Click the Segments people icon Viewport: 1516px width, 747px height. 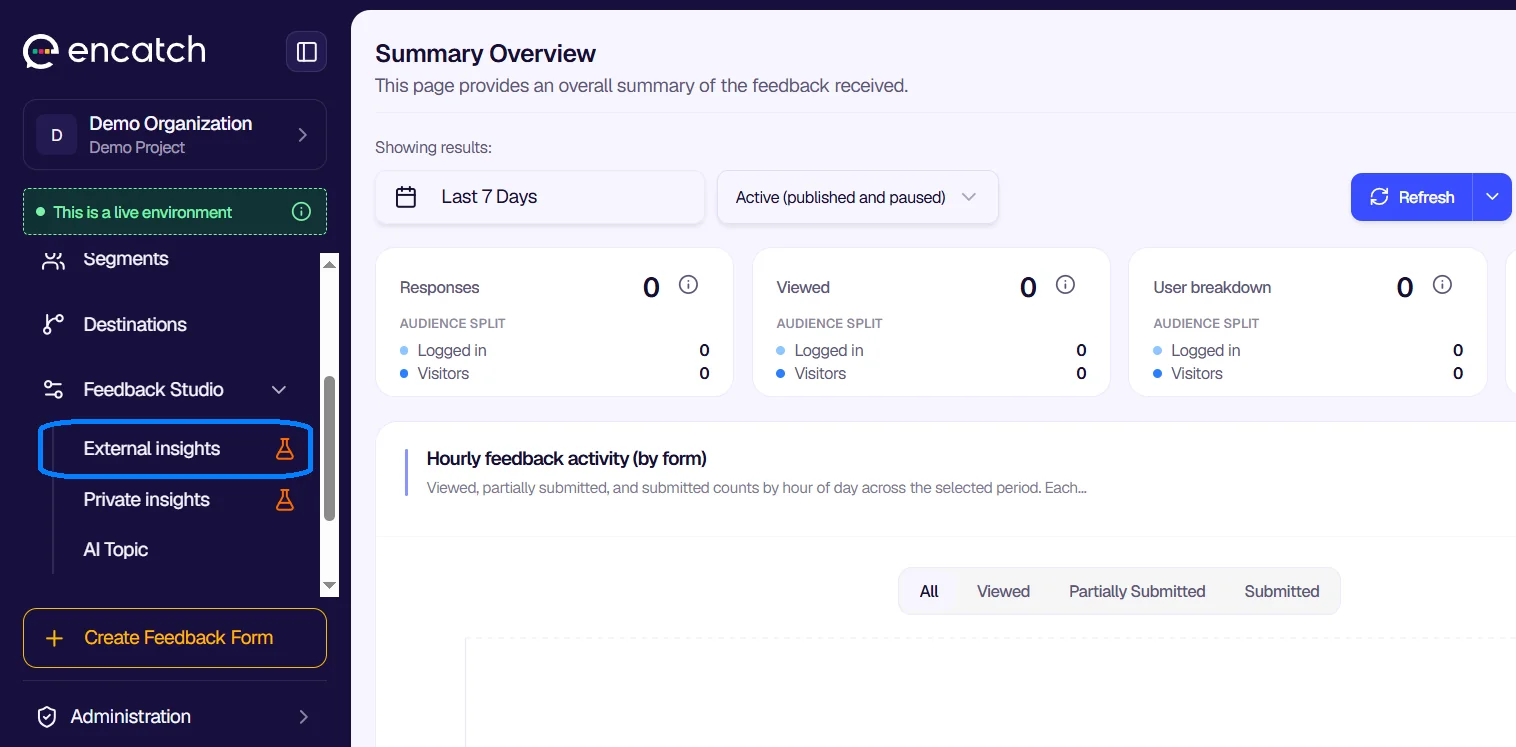point(53,259)
